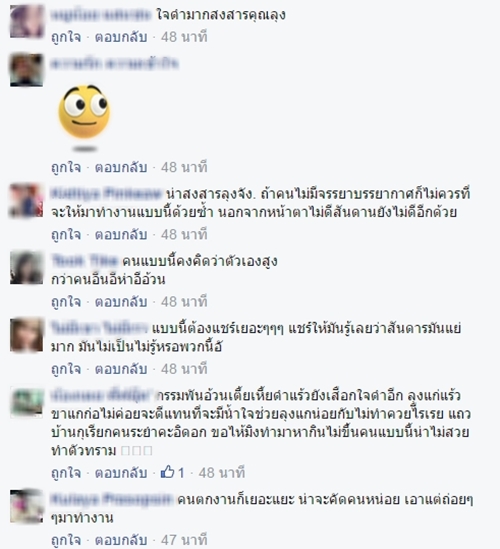Open first commenter's profile picture
The width and height of the screenshot is (500, 549).
coord(27,21)
